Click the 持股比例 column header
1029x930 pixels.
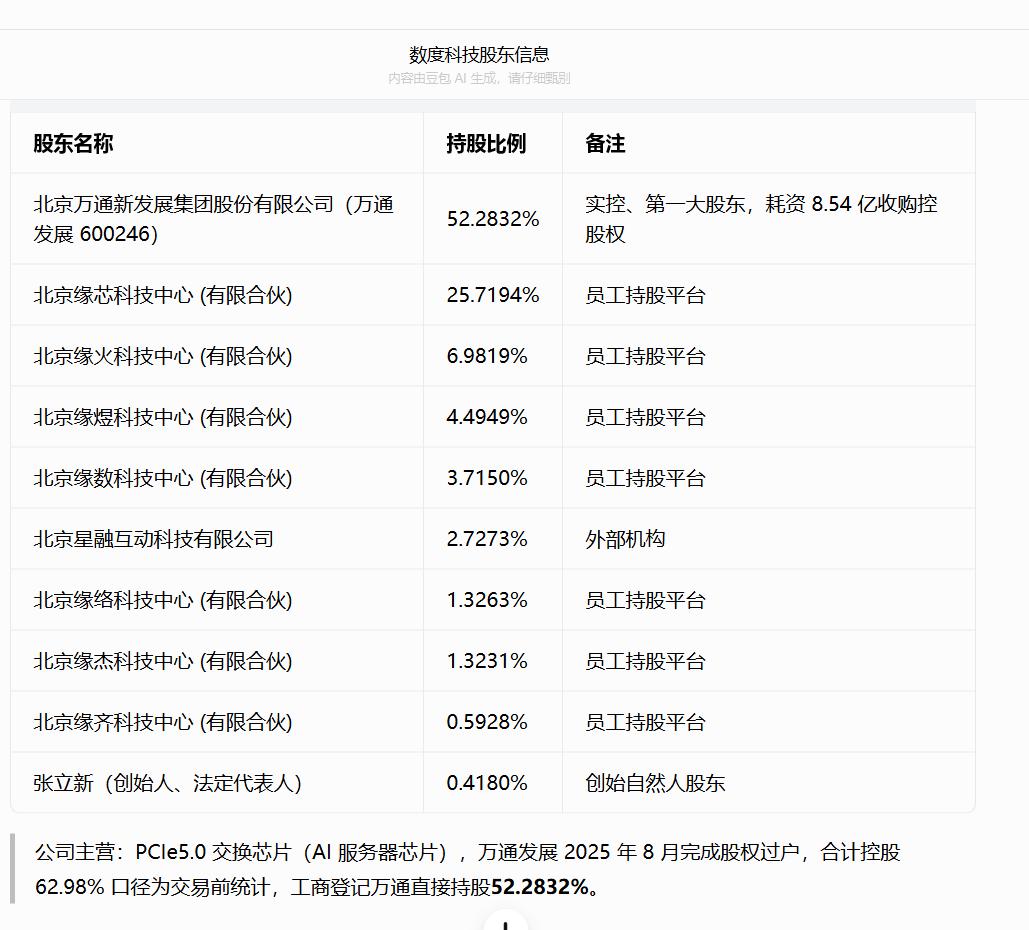point(486,143)
